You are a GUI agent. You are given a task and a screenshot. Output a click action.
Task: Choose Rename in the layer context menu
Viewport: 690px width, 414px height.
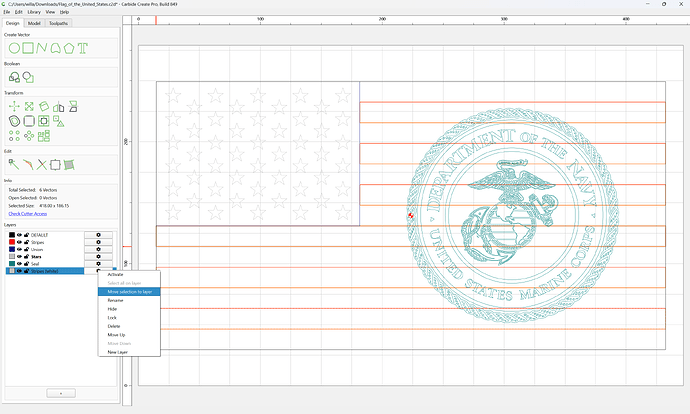129,300
